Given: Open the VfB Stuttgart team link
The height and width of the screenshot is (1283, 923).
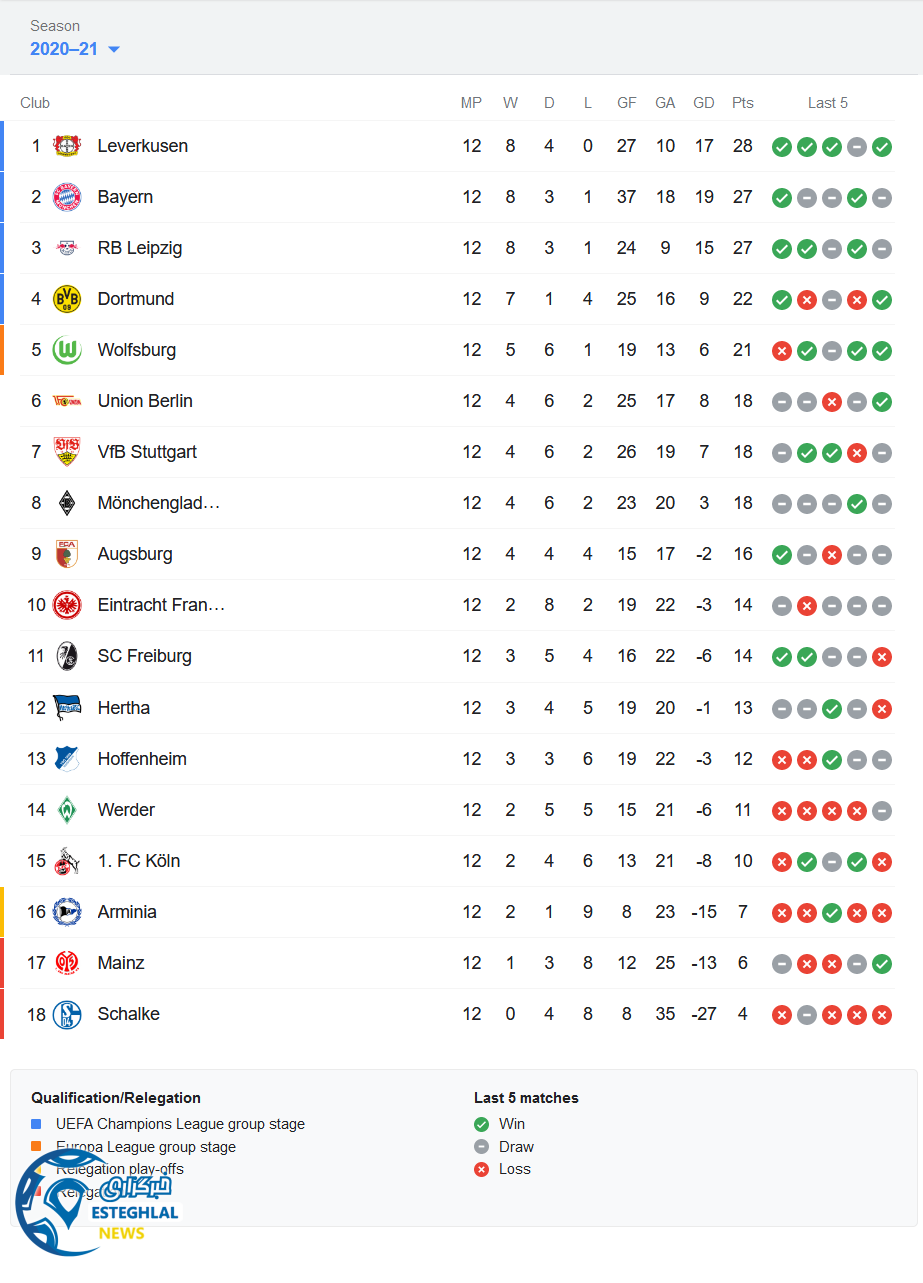Looking at the screenshot, I should [x=147, y=452].
